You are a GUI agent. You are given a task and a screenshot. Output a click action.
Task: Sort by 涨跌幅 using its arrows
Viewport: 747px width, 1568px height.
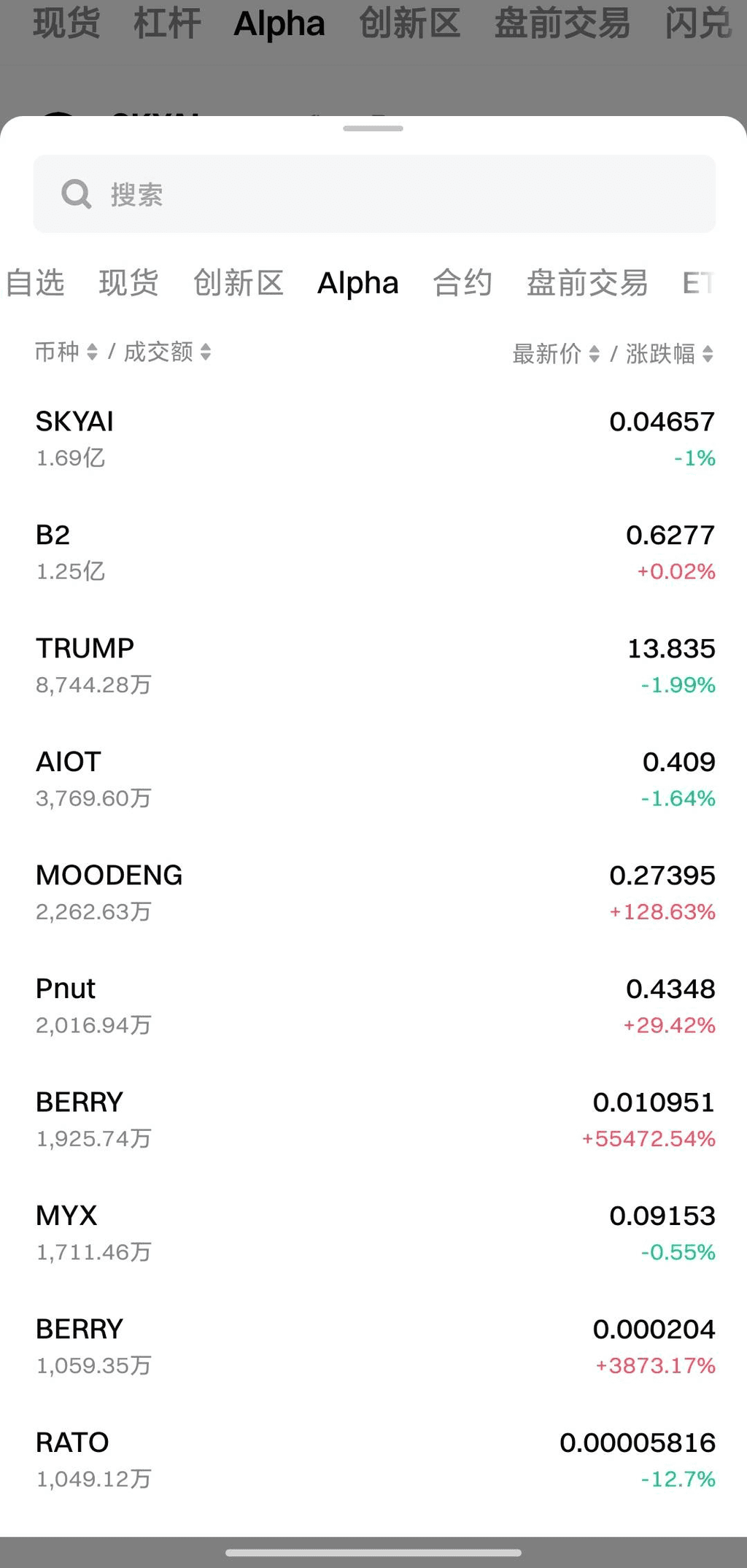[708, 355]
